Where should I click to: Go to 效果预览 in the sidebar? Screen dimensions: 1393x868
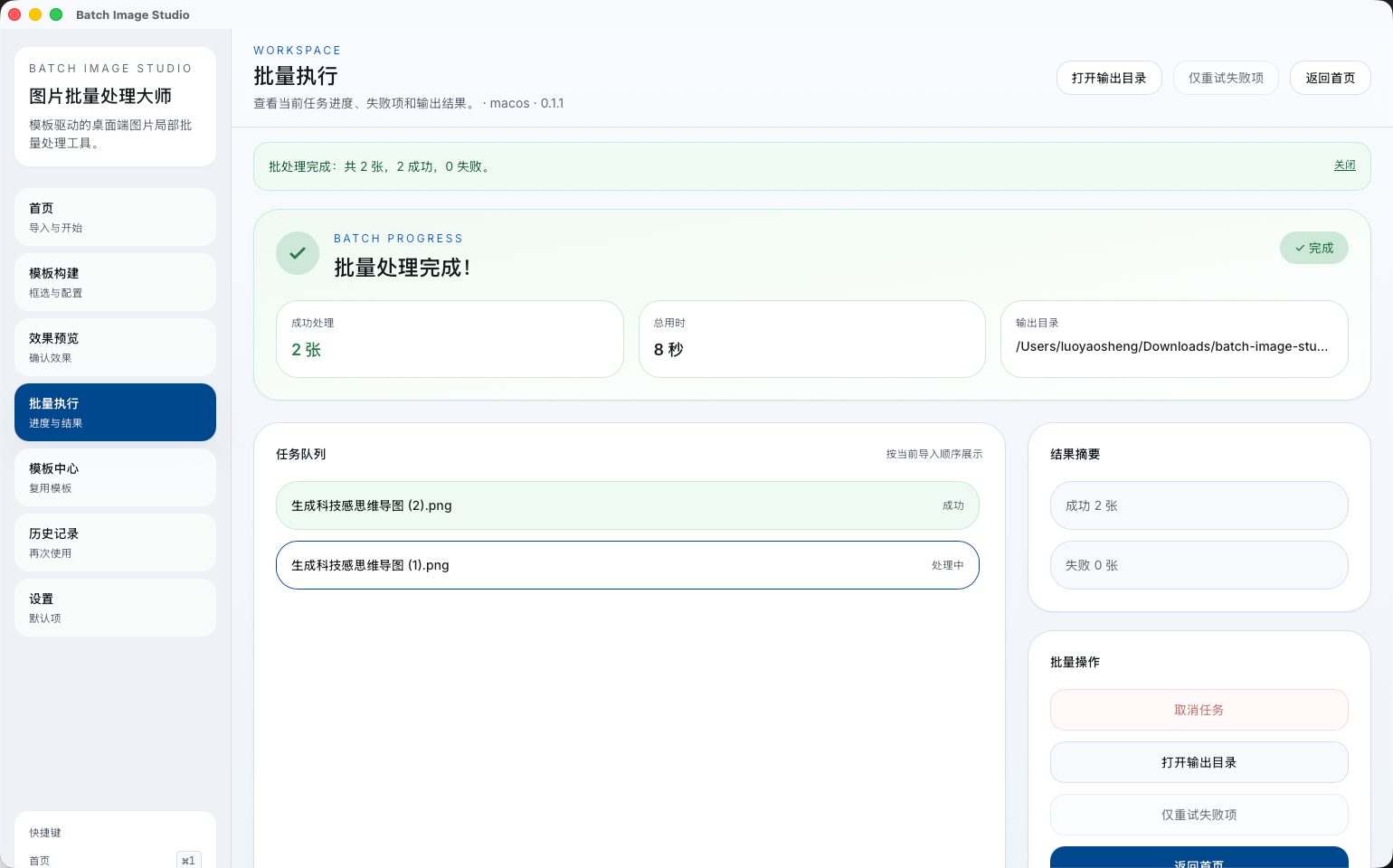pos(115,347)
